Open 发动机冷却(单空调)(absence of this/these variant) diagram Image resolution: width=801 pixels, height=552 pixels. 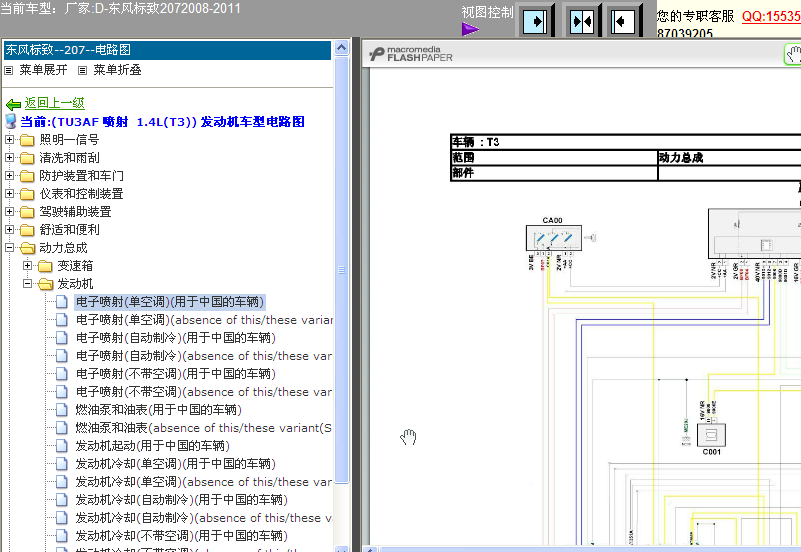[204, 482]
